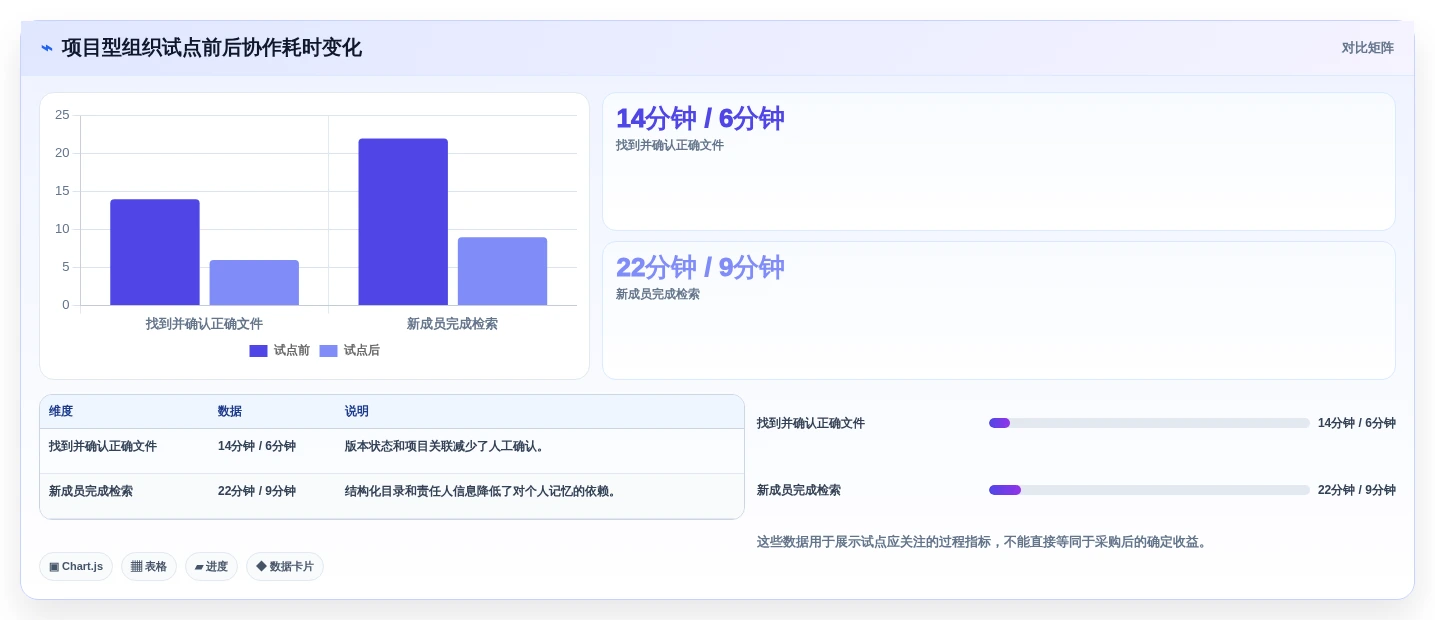Screen dimensions: 1435x620
Task: Click the chart x-axis label 新成员完成检索
Action: click(452, 324)
